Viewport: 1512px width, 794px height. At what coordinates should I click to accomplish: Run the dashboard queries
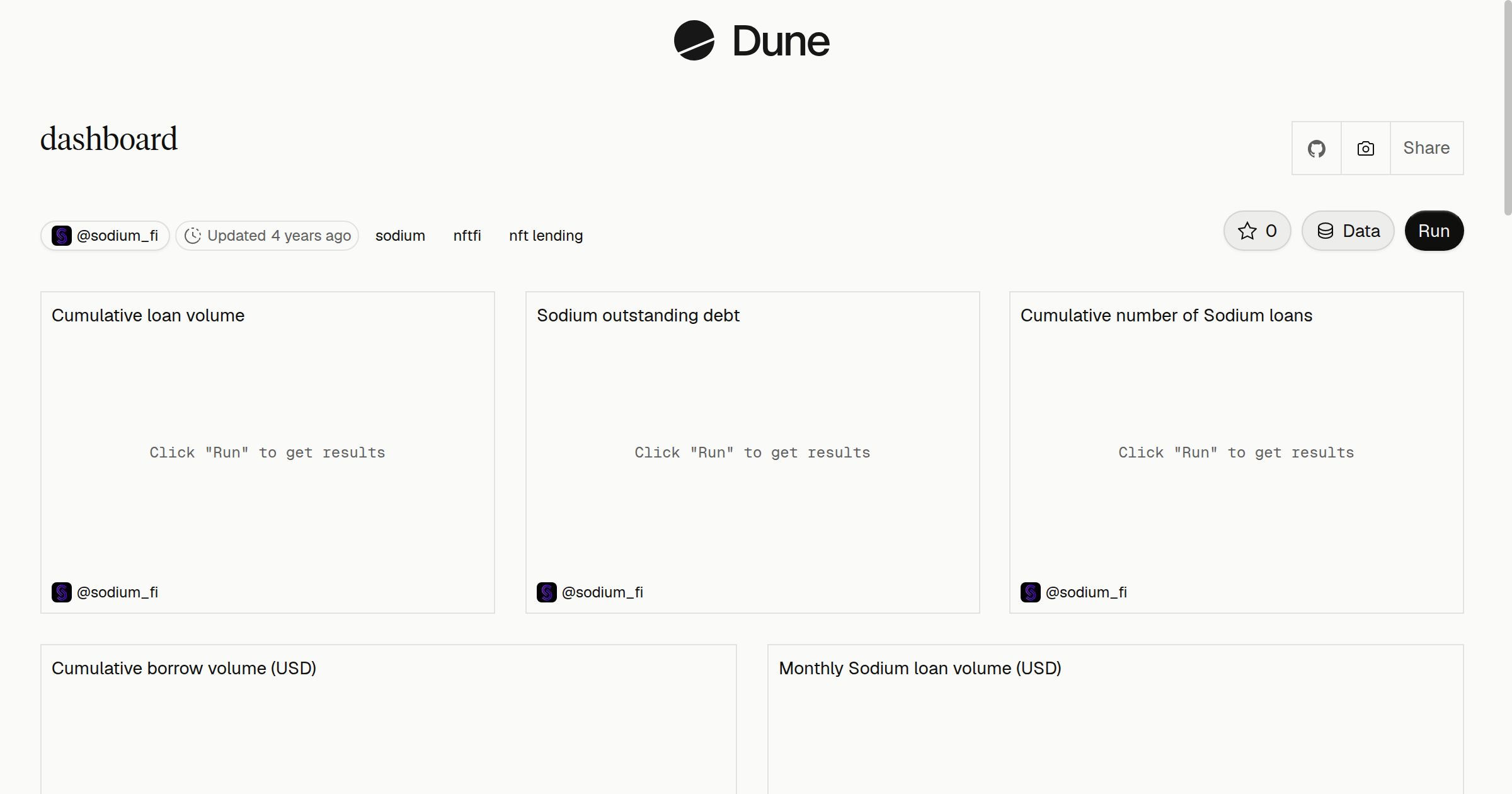(x=1434, y=231)
